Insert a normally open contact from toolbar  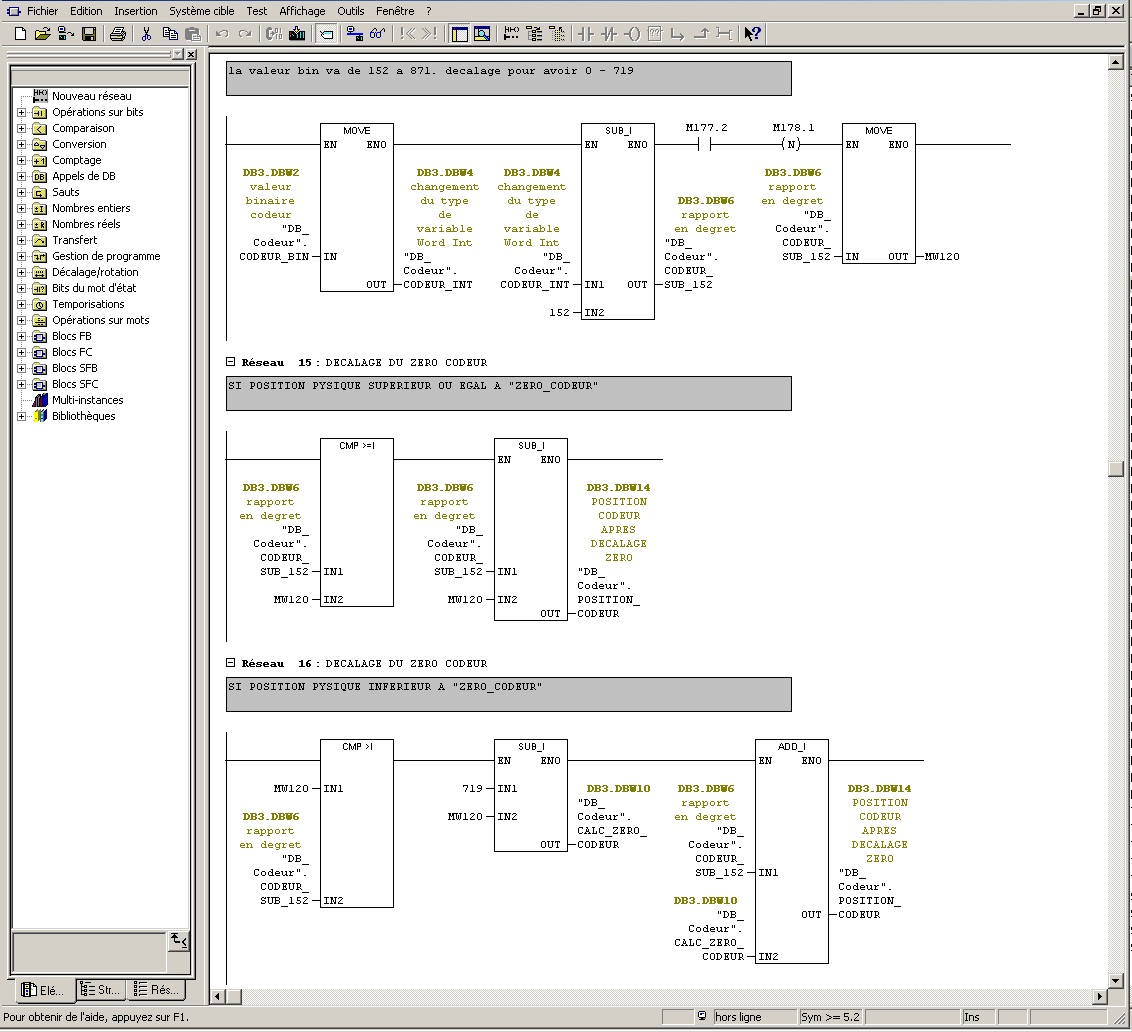coord(586,34)
